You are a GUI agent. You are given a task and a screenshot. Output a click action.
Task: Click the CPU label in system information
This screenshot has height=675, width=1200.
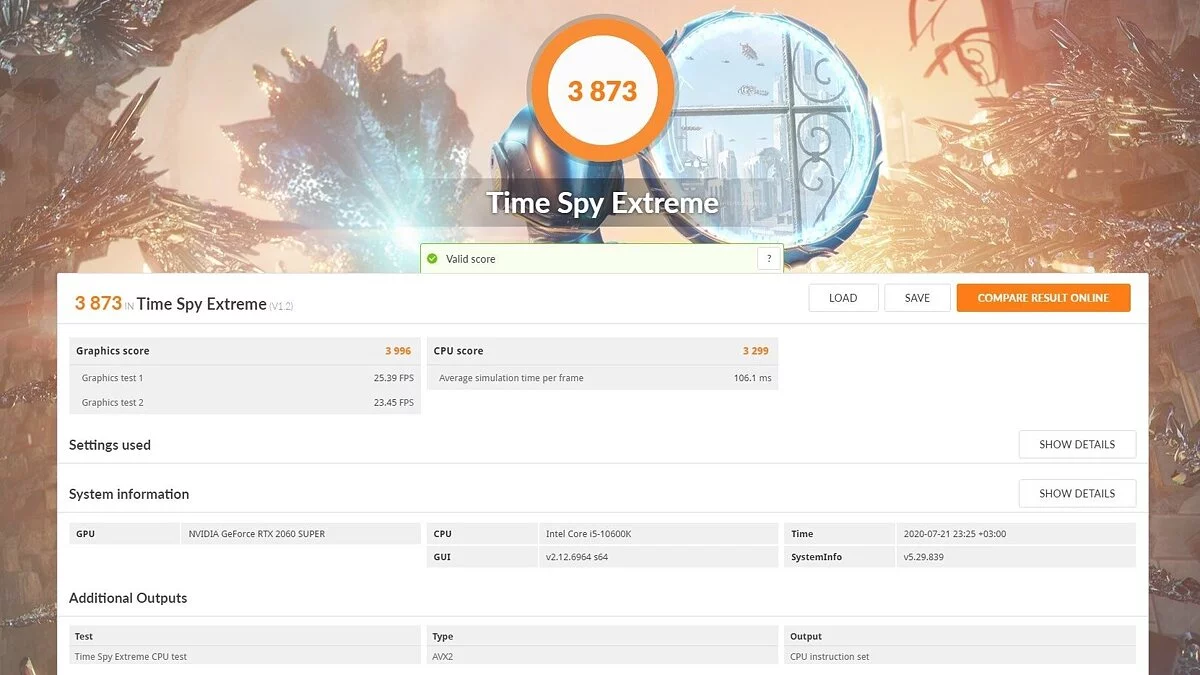(482, 534)
